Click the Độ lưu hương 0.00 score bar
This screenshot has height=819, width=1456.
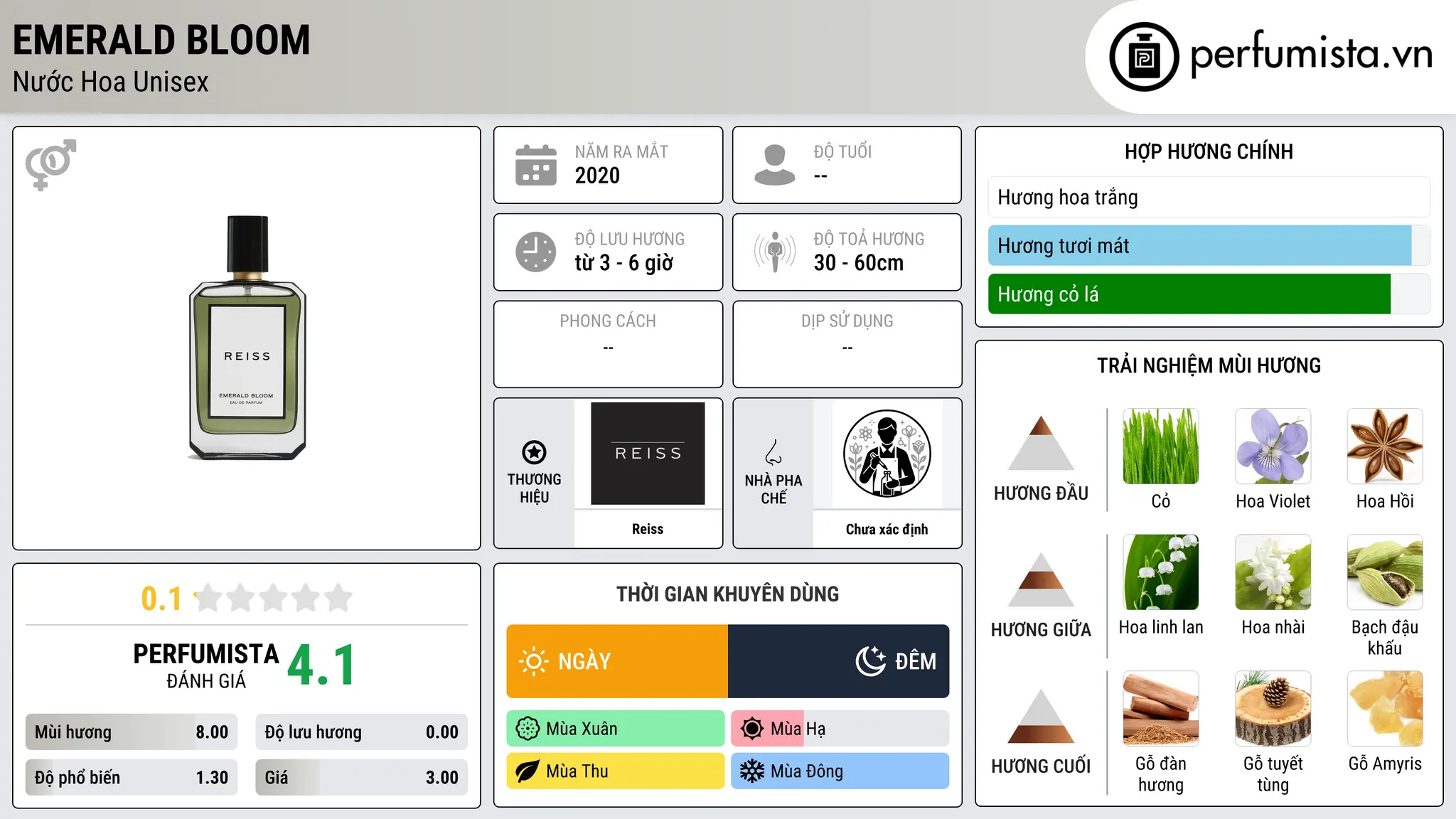[362, 732]
